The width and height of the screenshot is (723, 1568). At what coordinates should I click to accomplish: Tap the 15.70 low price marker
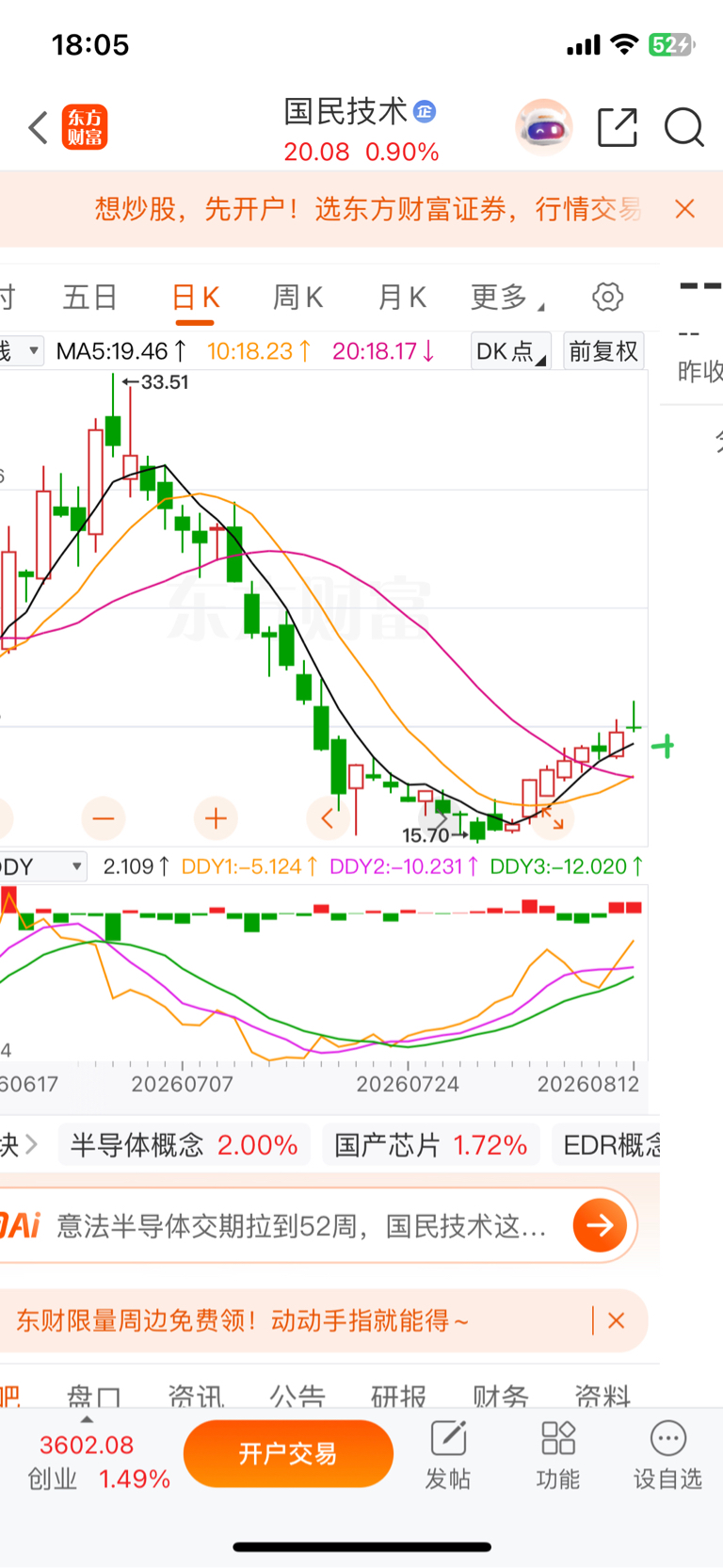[x=434, y=835]
